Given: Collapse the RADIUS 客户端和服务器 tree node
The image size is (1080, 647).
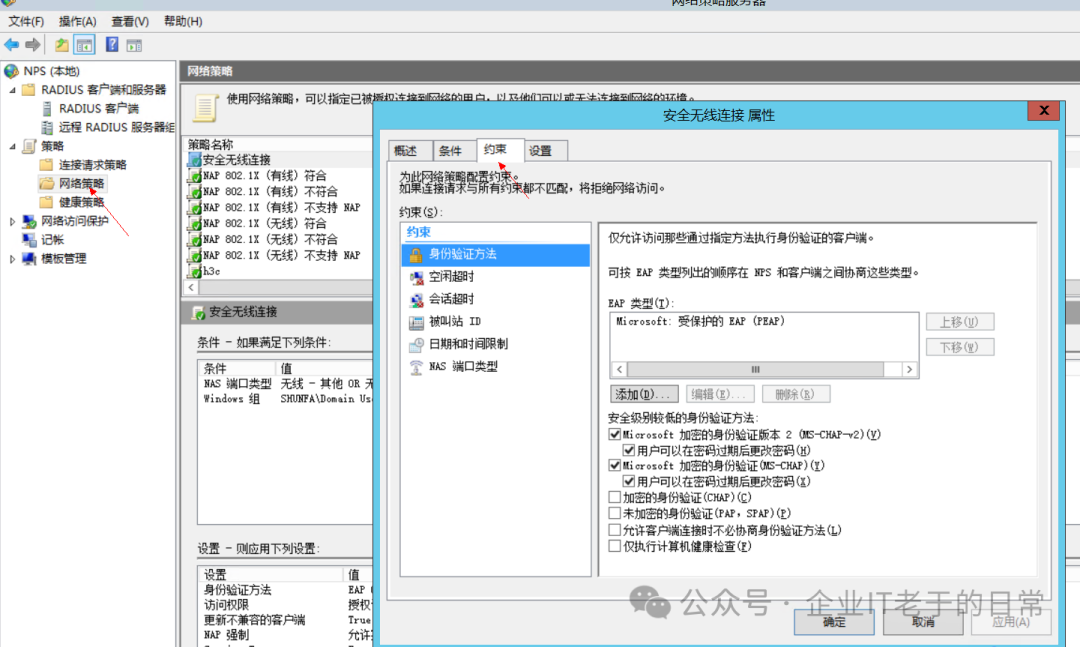Looking at the screenshot, I should click(12, 90).
